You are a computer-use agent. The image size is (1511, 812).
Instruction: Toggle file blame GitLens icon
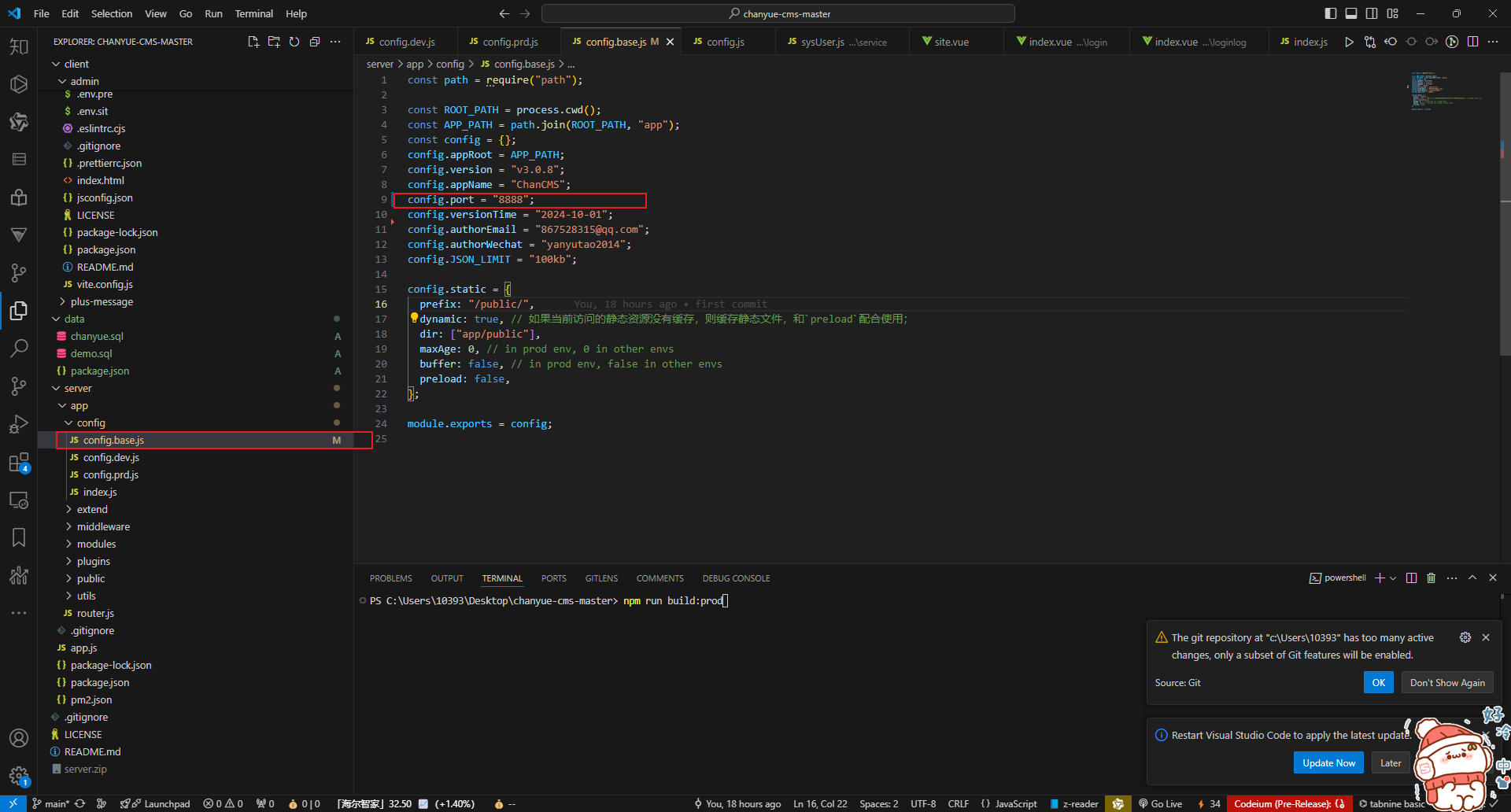click(x=1452, y=42)
